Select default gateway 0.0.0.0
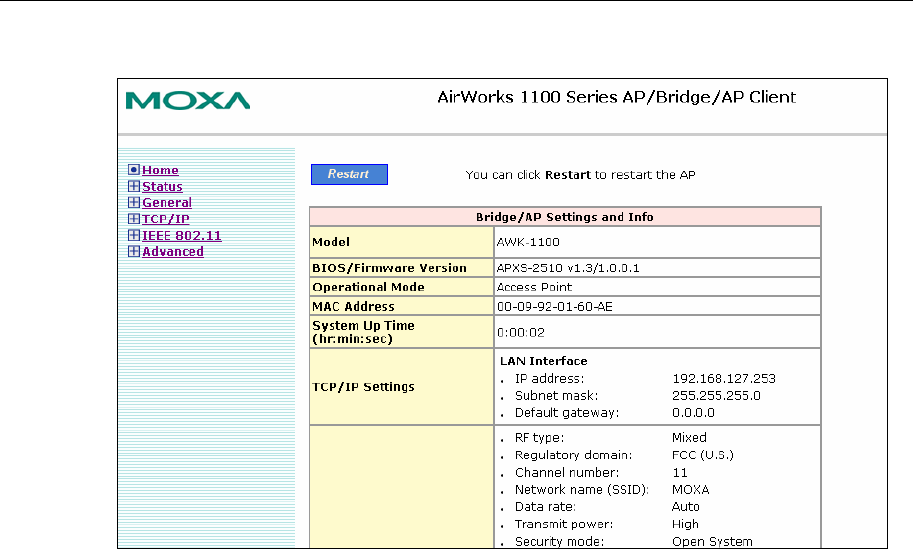This screenshot has width=913, height=549. [x=693, y=413]
